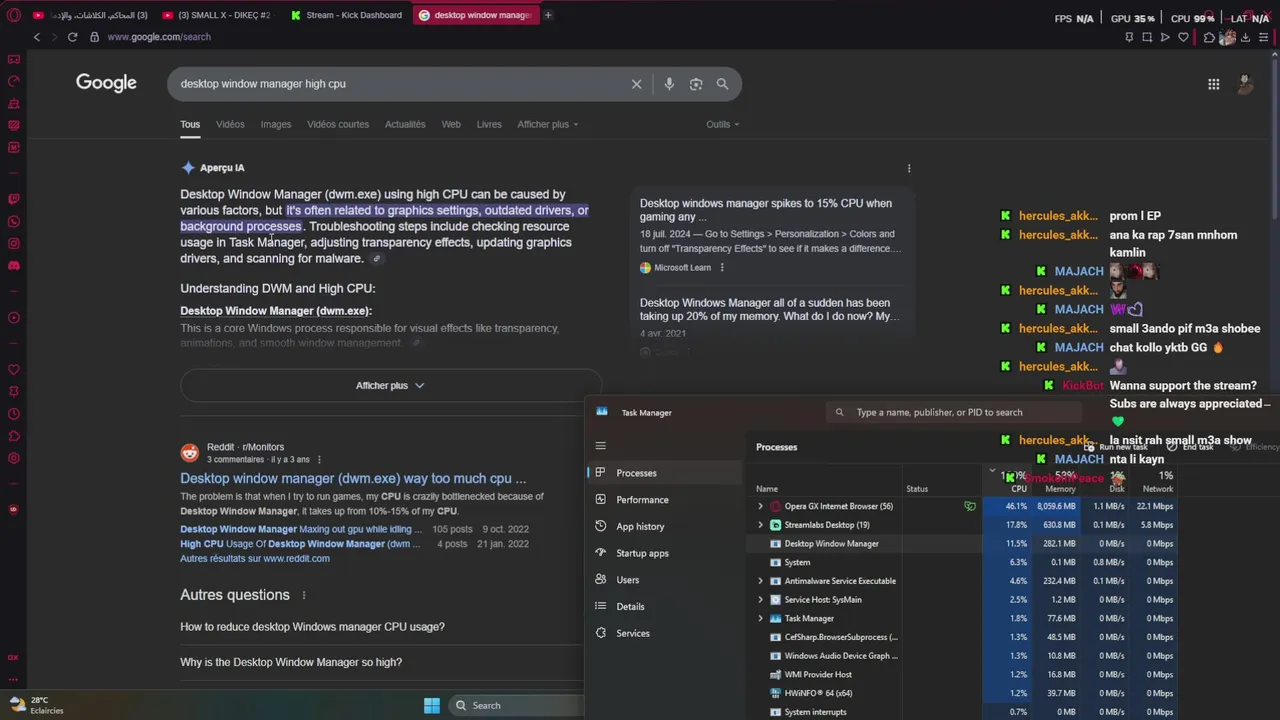Open a new tab with the plus button

(x=548, y=15)
